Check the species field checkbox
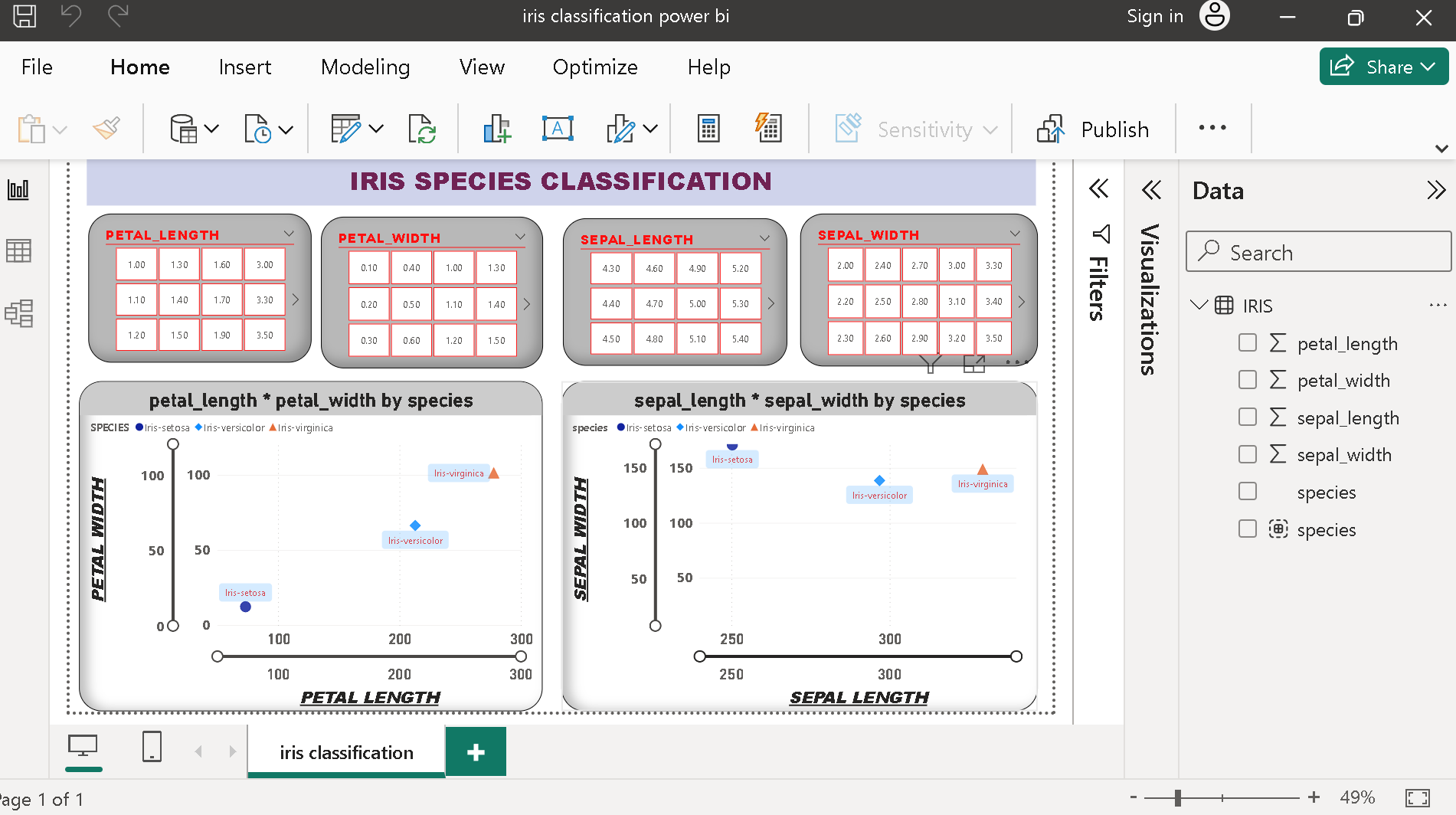1456x815 pixels. (1248, 491)
